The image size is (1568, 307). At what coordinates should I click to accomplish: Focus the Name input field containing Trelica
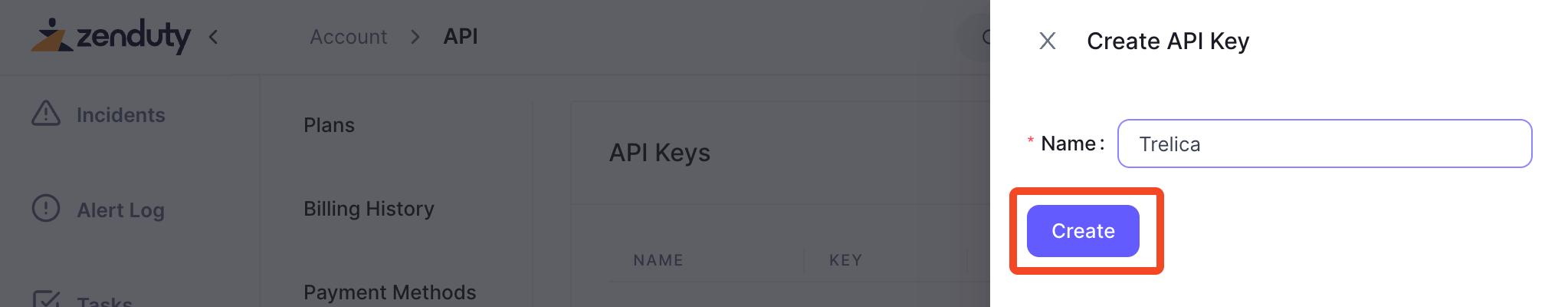click(x=1324, y=144)
